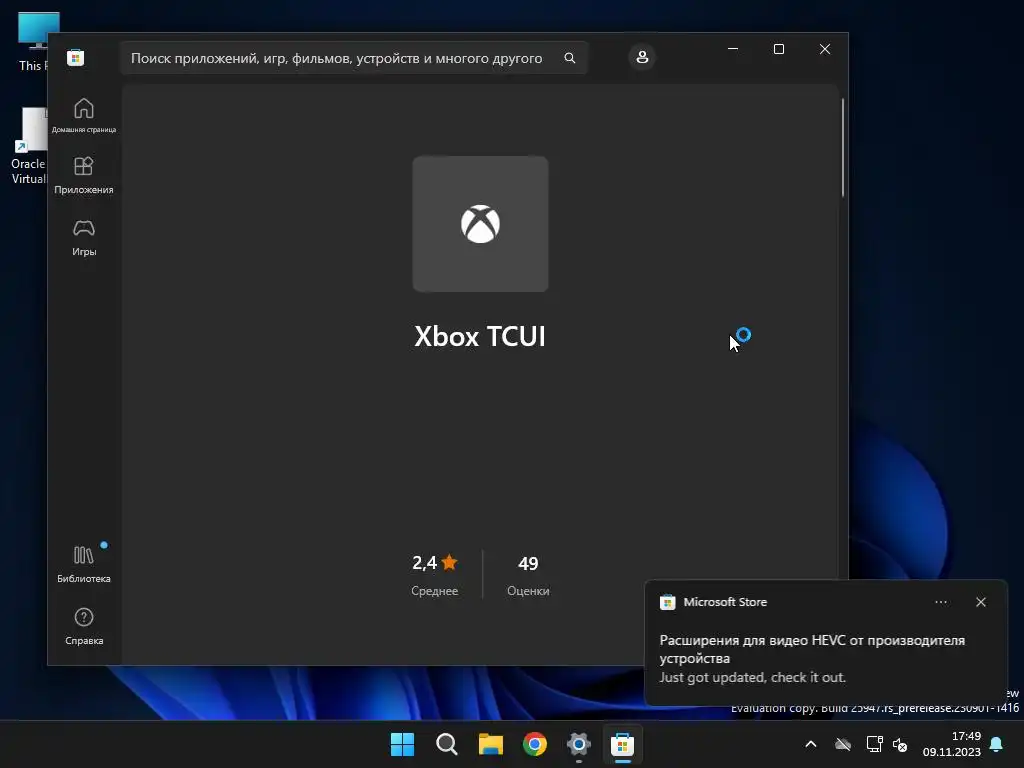The image size is (1024, 768).
Task: Maximize the Microsoft Store window
Action: click(x=778, y=49)
